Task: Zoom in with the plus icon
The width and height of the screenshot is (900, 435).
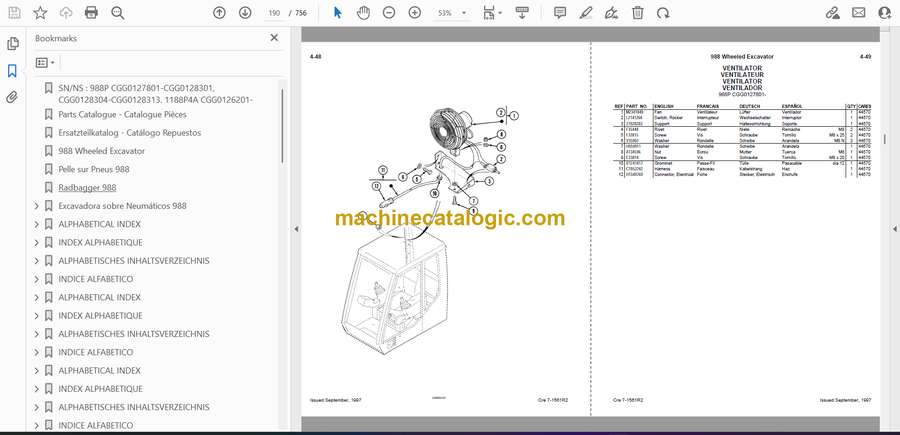Action: coord(415,13)
